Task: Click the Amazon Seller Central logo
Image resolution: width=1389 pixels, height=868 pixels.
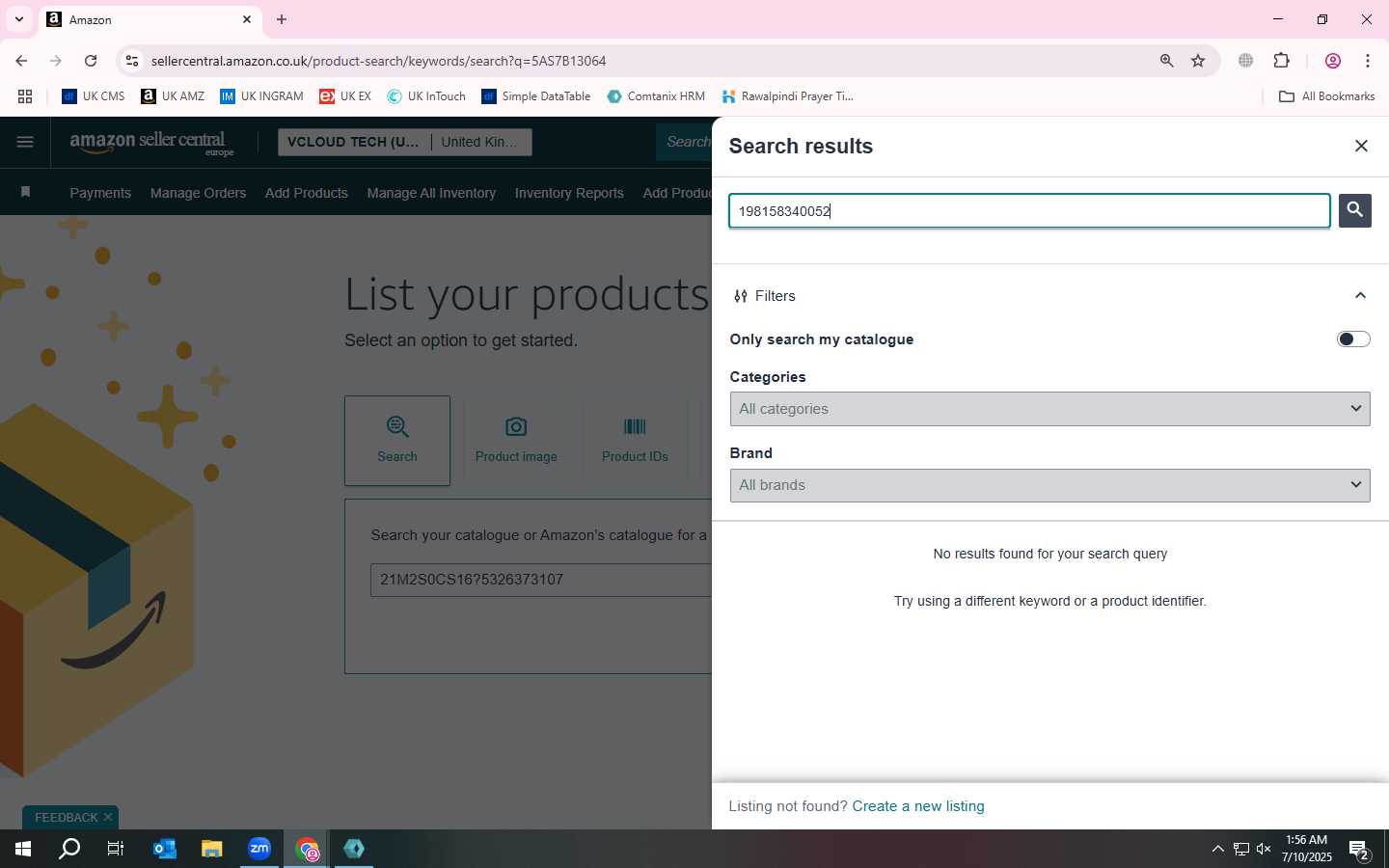Action: (x=151, y=143)
